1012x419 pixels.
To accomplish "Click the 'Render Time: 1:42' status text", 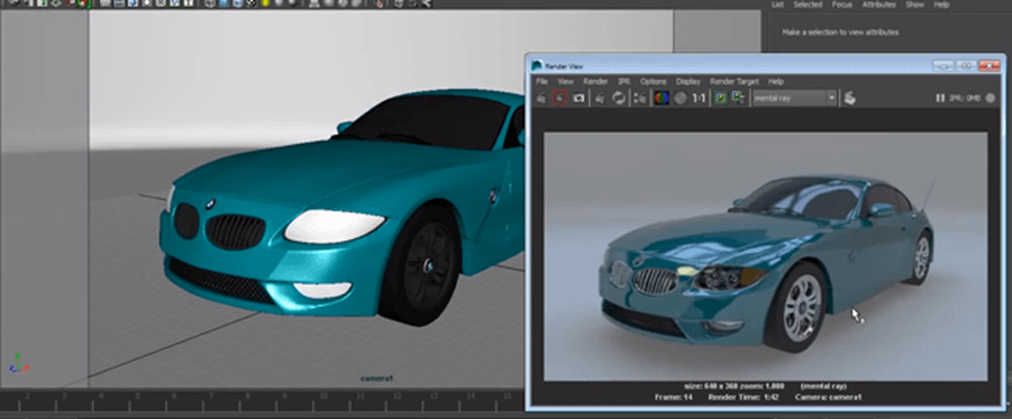I will pyautogui.click(x=743, y=397).
